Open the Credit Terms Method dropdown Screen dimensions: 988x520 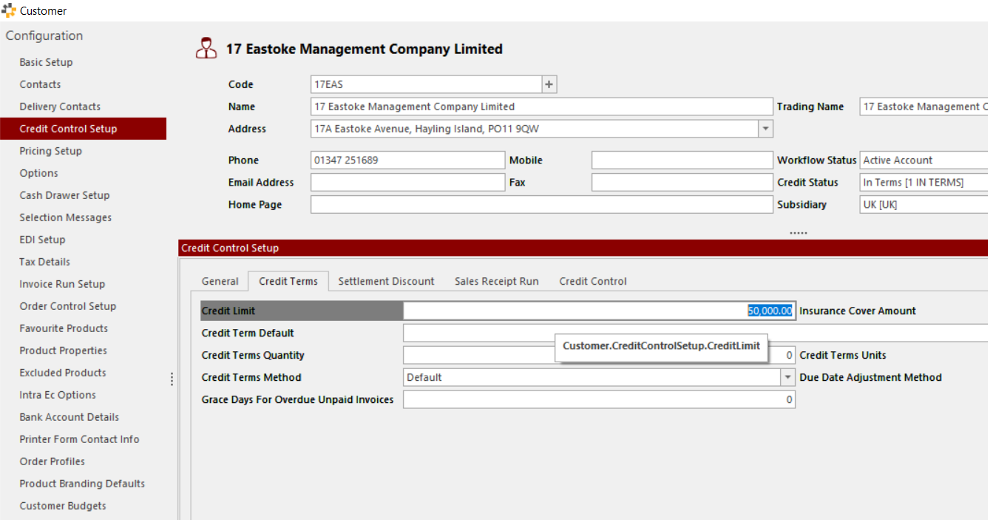click(x=787, y=378)
